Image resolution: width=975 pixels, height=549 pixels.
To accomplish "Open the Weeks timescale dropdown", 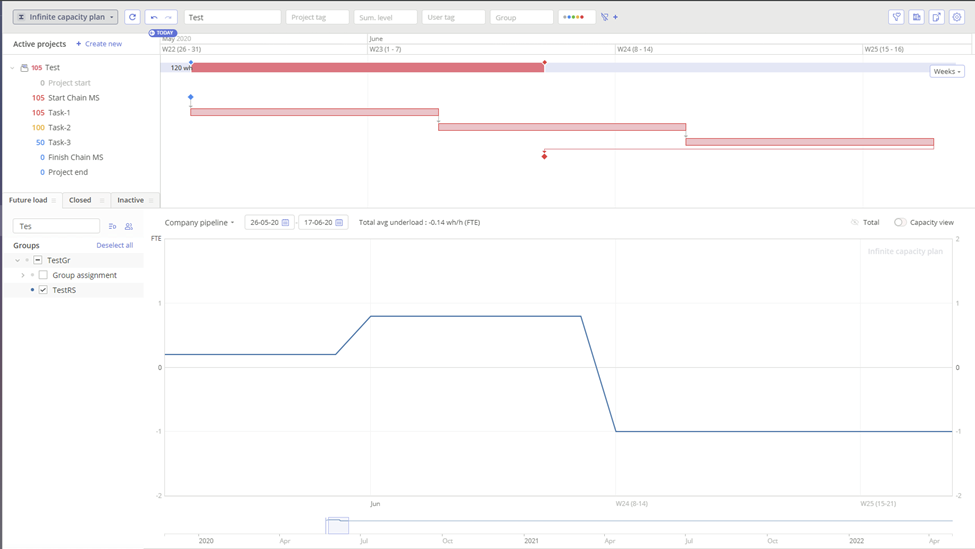I will tap(946, 72).
